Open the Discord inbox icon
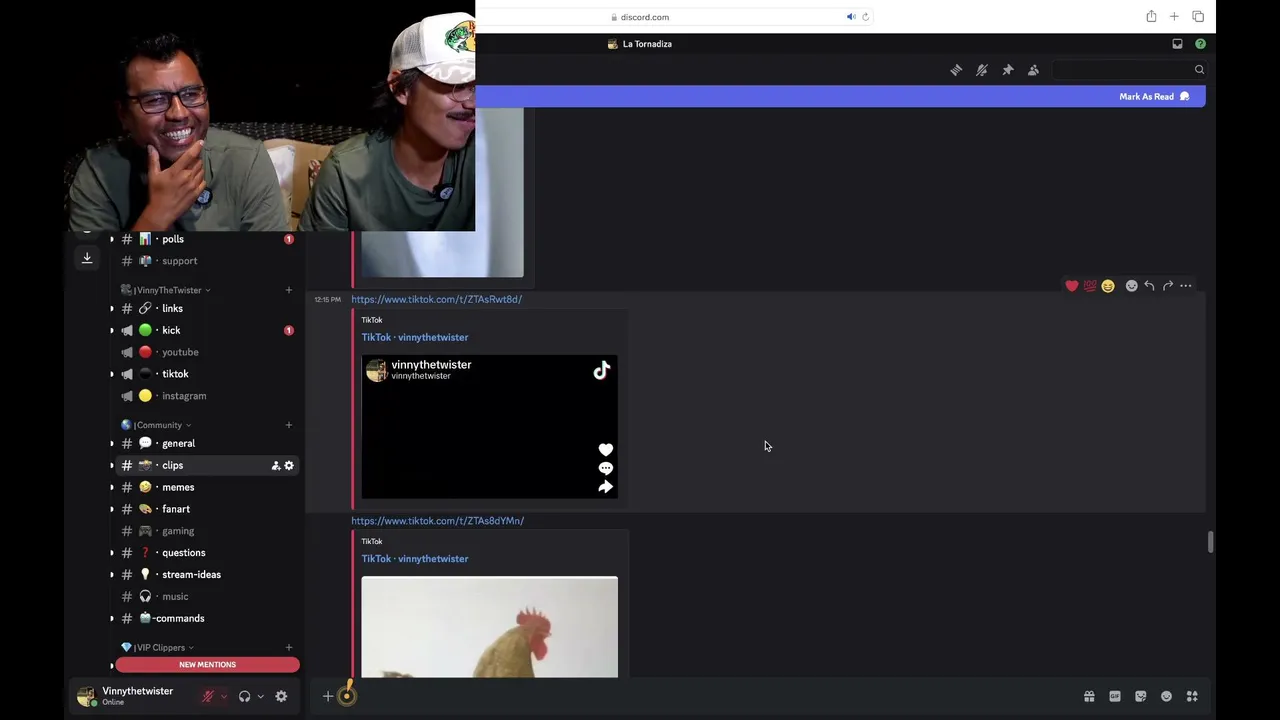Image resolution: width=1280 pixels, height=720 pixels. tap(1177, 44)
